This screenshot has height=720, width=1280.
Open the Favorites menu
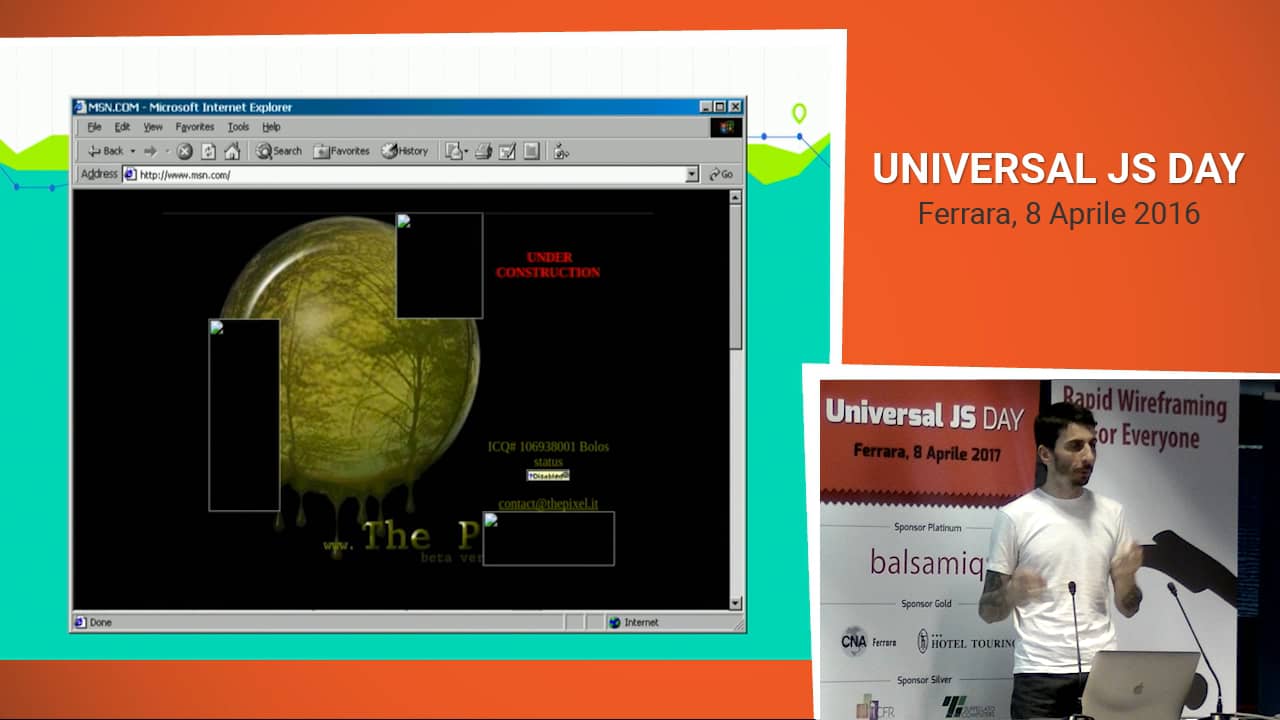coord(195,127)
